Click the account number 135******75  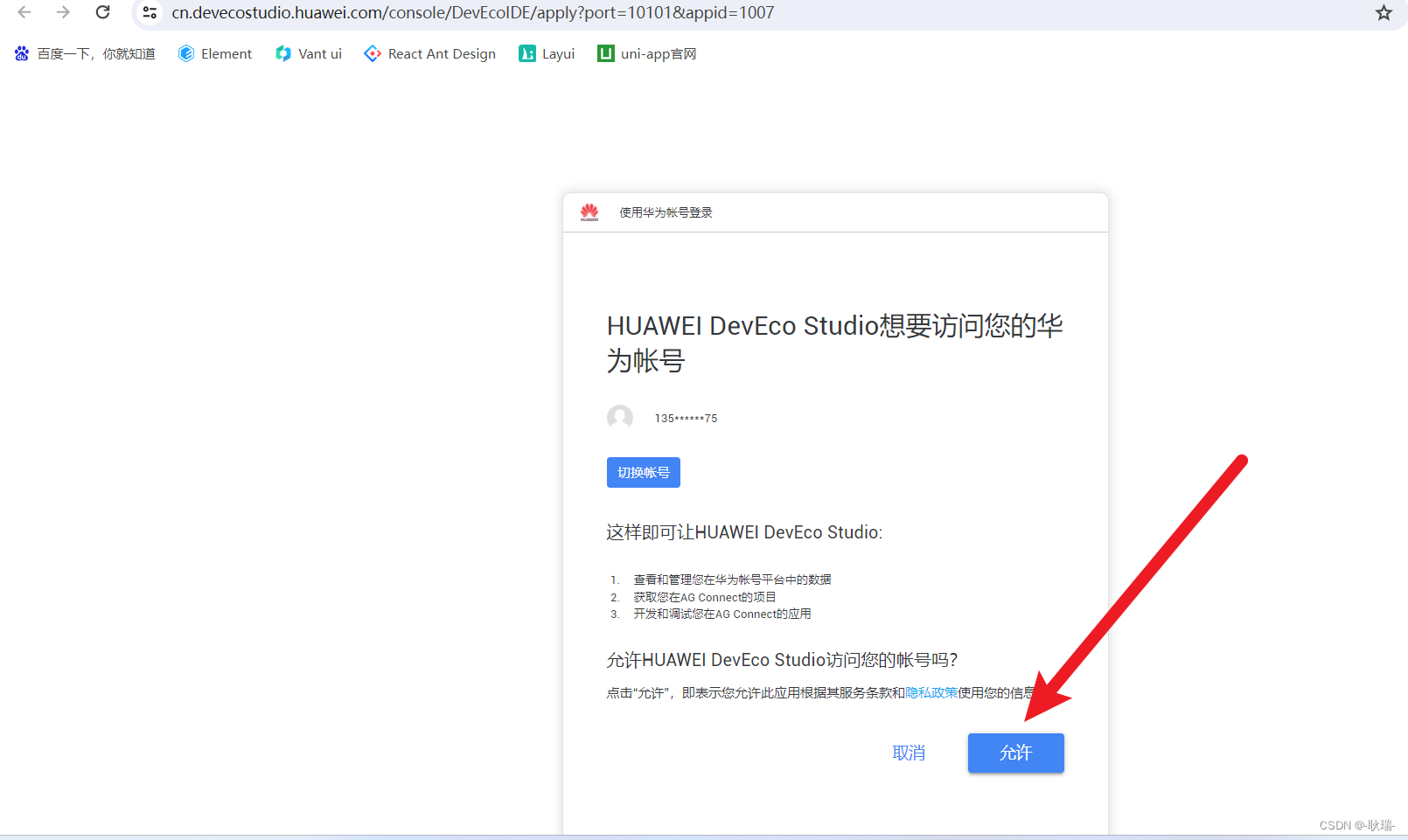tap(686, 419)
